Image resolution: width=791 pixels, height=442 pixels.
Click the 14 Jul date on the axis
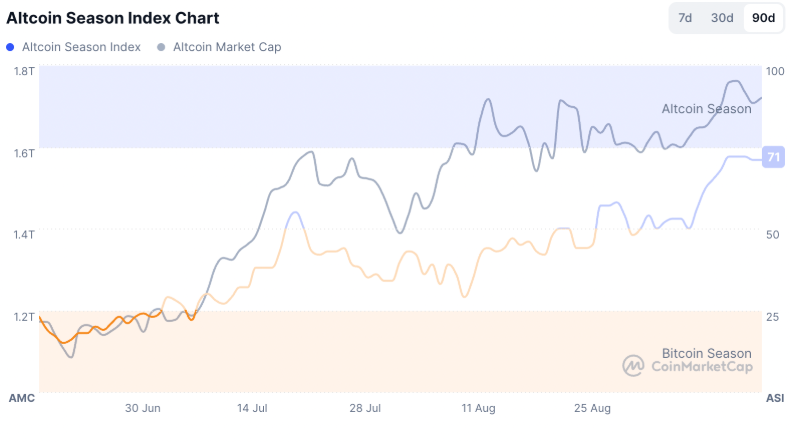pos(252,408)
